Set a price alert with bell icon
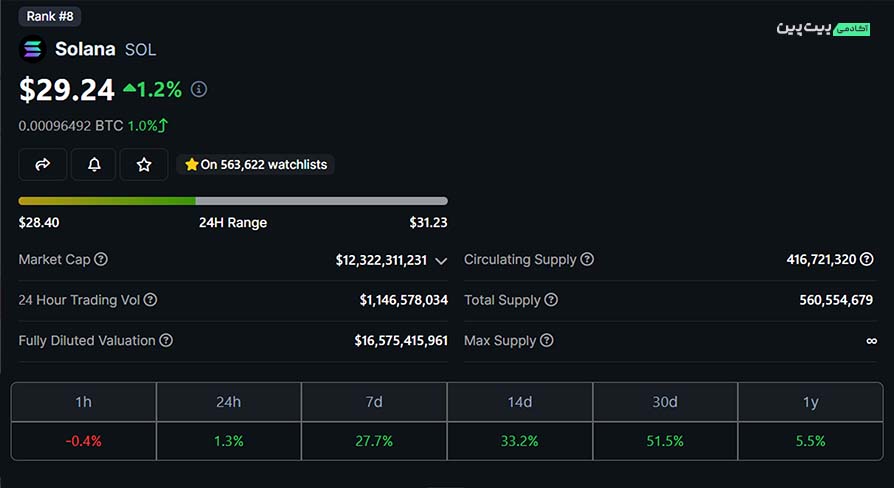Screen dimensions: 894x488 click(x=94, y=165)
